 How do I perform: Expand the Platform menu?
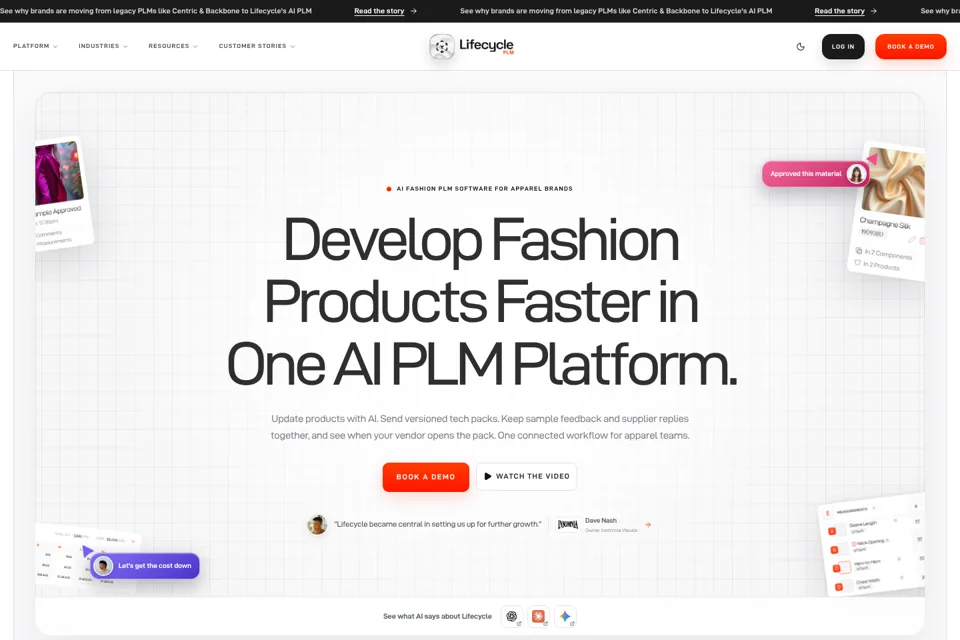coord(35,46)
